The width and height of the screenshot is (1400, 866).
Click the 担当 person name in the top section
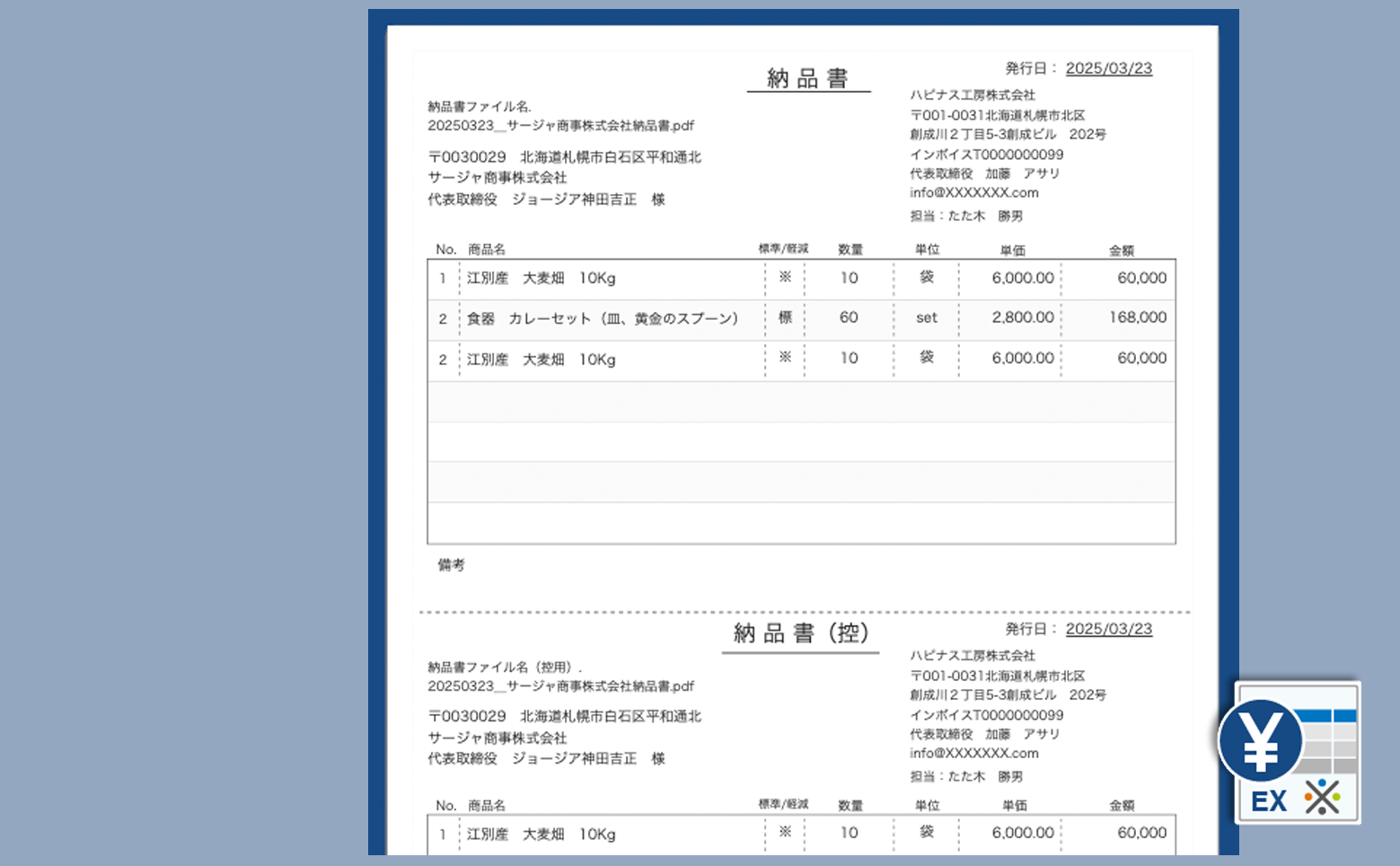[x=985, y=216]
